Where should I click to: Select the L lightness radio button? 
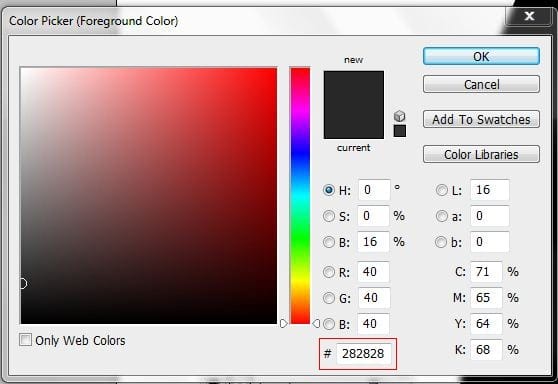[442, 190]
